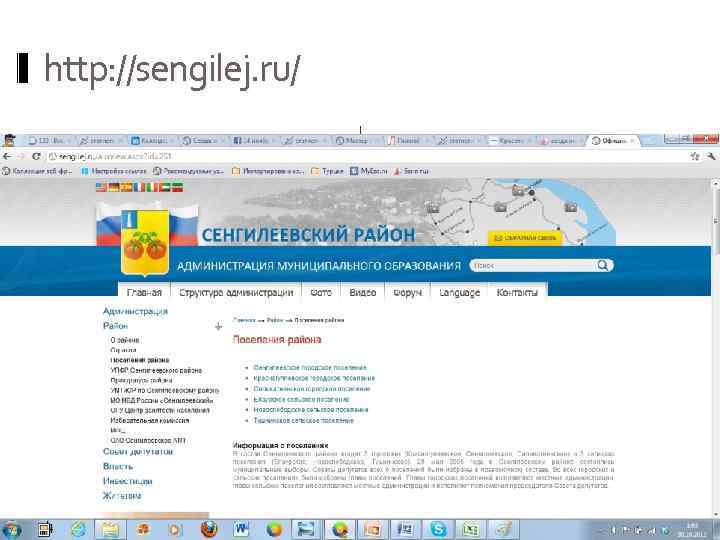This screenshot has height=540, width=720.
Task: Open Новослободское сельское поселение link
Action: (x=311, y=410)
